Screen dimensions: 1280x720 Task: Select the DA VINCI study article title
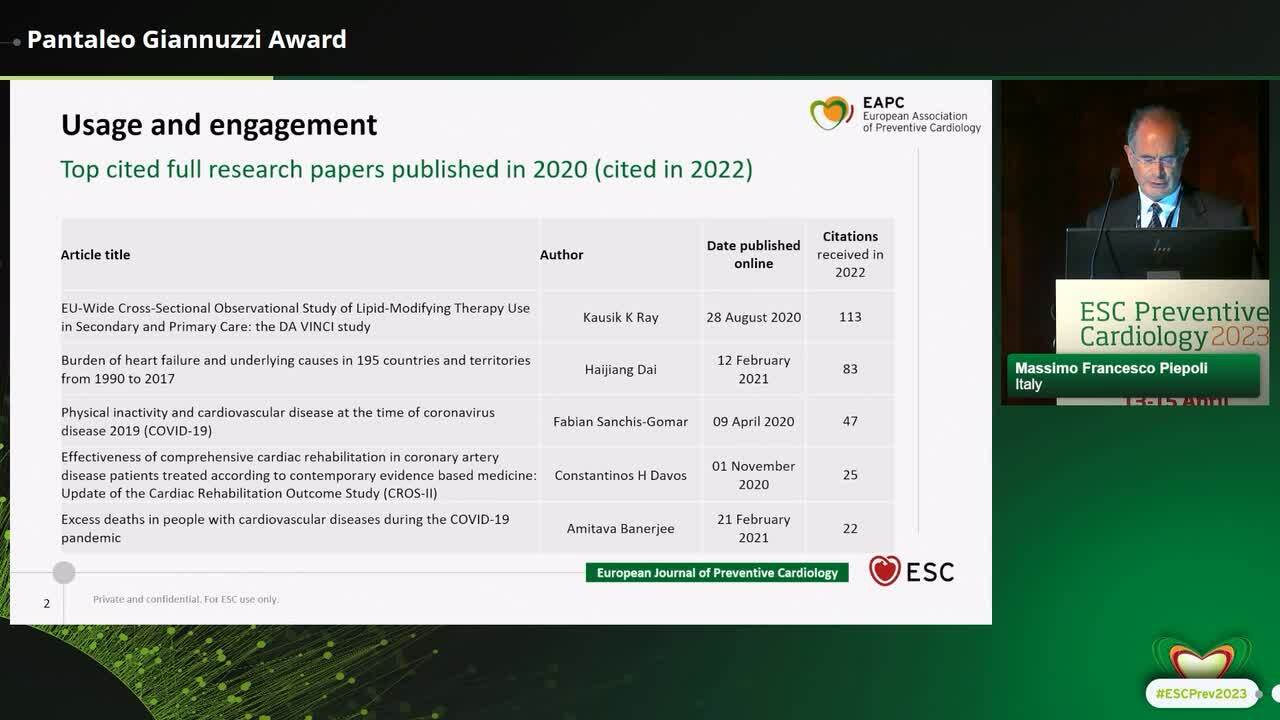(295, 317)
